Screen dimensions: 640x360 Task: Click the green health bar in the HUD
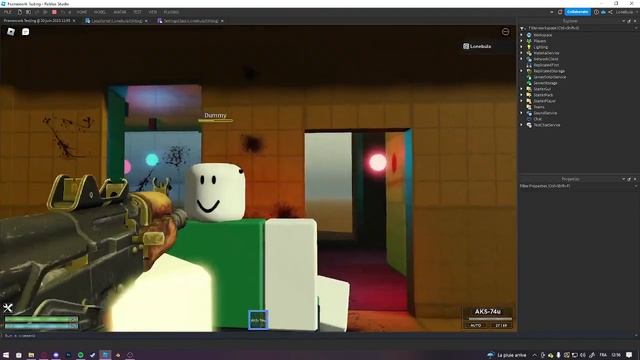click(41, 320)
